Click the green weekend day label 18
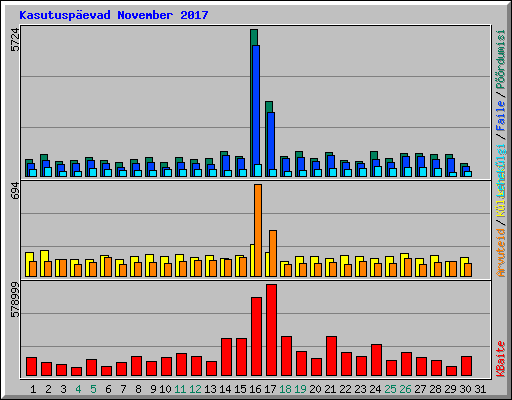512x400 pixels. pyautogui.click(x=285, y=389)
